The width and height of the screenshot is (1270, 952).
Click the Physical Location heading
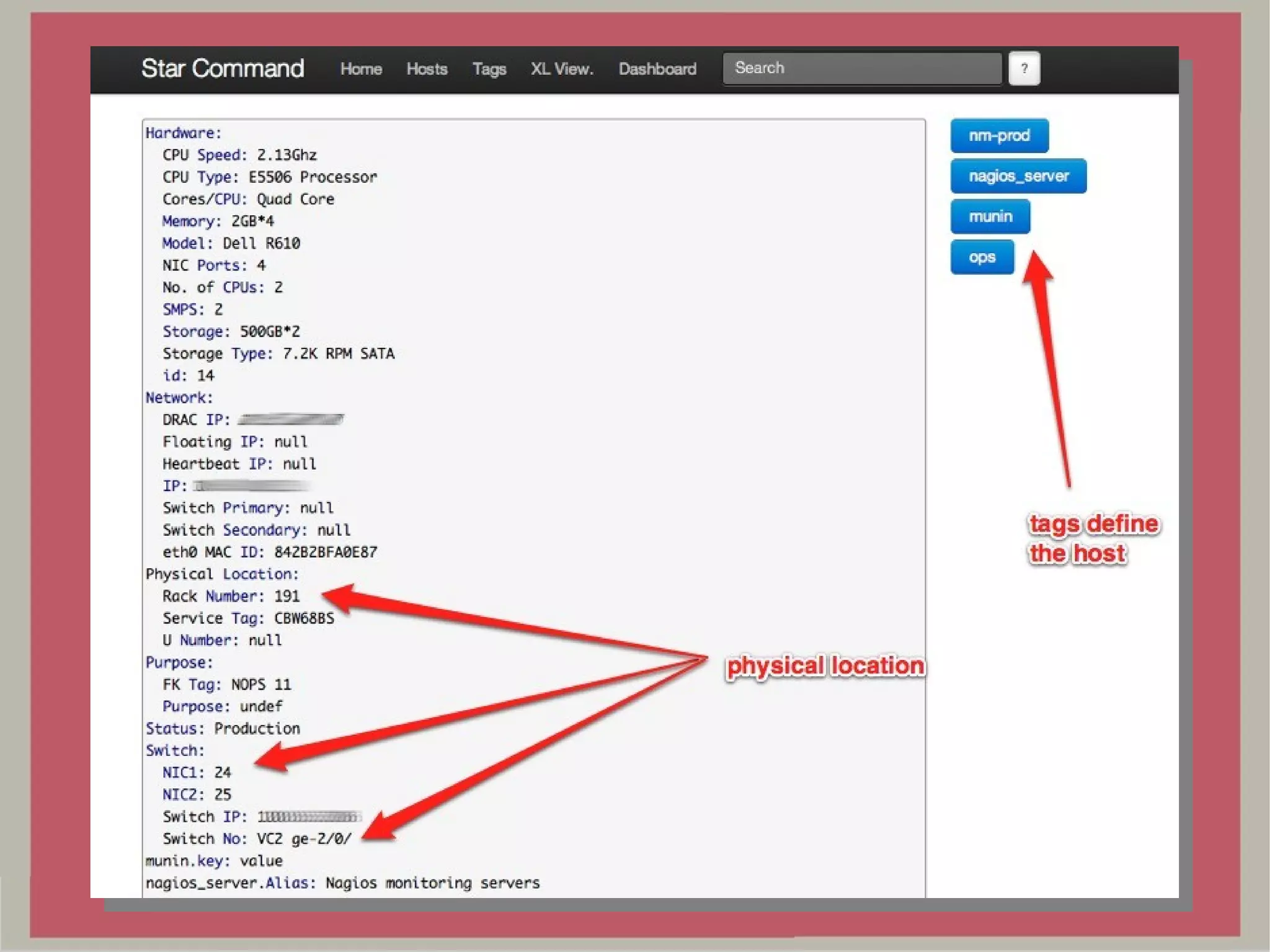[x=222, y=574]
